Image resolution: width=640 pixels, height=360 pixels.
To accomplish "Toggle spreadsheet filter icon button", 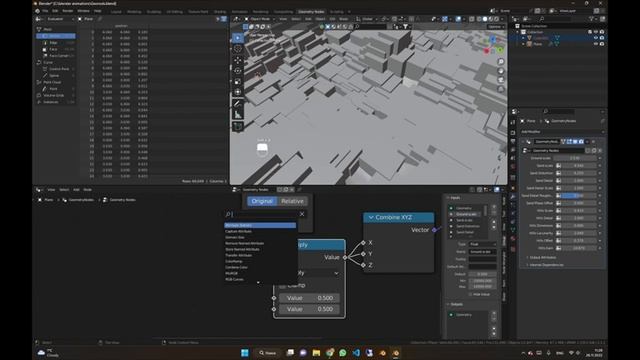I will click(224, 19).
